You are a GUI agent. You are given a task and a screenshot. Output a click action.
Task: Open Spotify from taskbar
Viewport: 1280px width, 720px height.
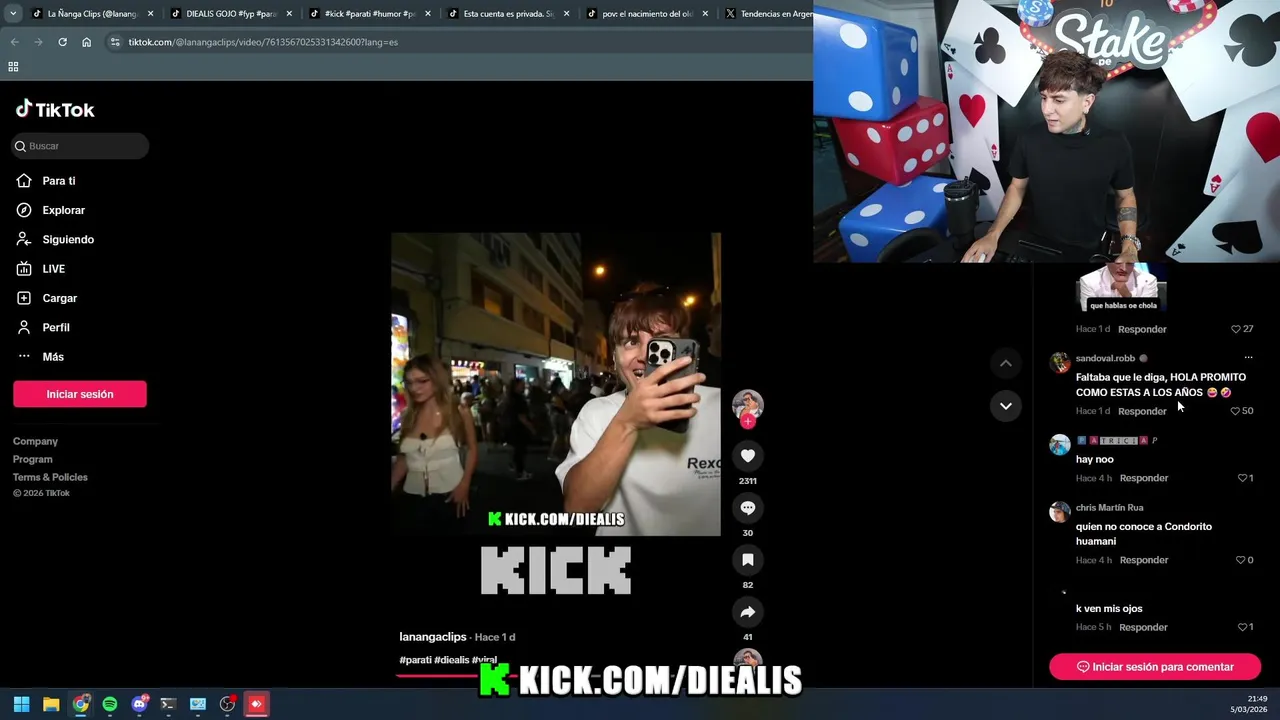pos(110,704)
